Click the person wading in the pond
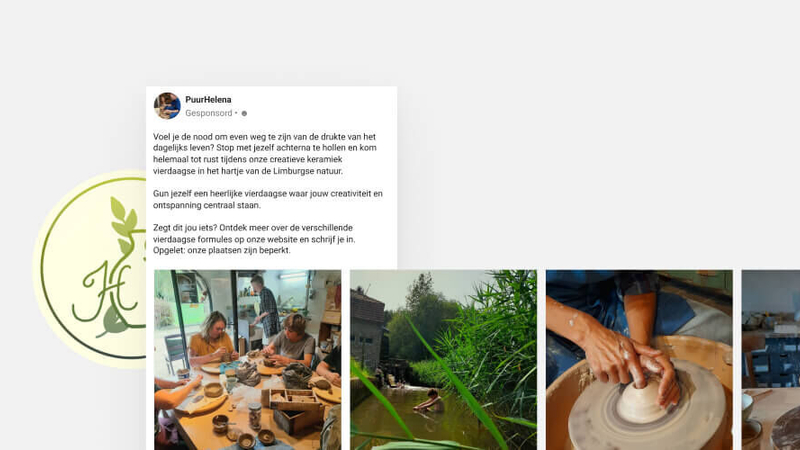This screenshot has width=800, height=450. (429, 401)
